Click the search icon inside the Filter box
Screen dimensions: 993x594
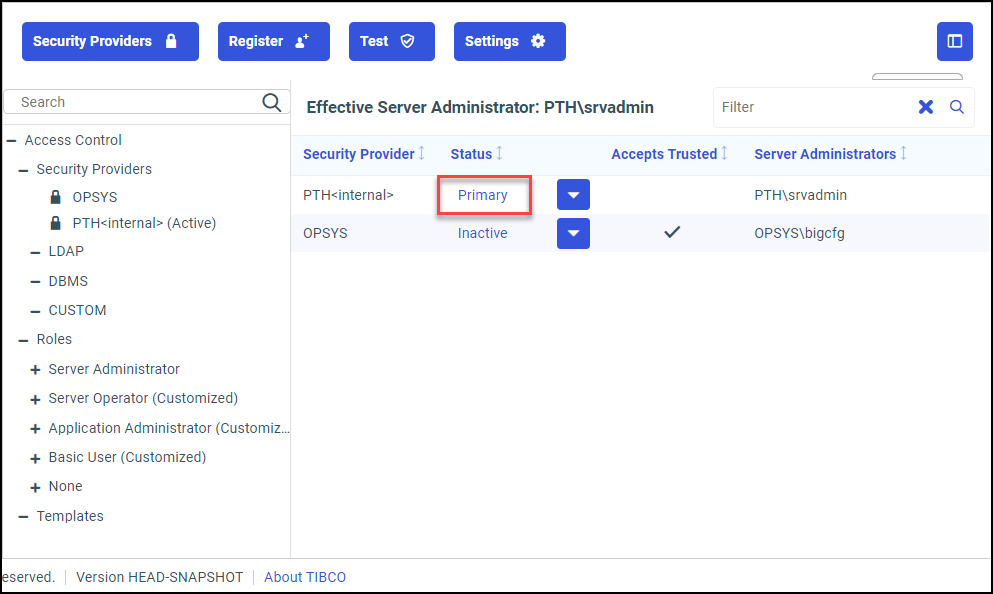[956, 107]
